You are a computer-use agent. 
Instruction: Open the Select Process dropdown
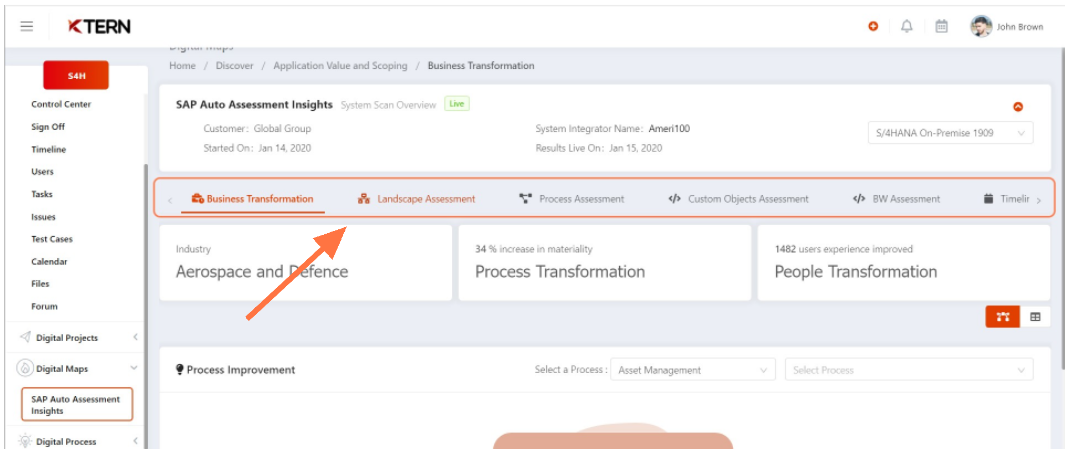(x=909, y=370)
